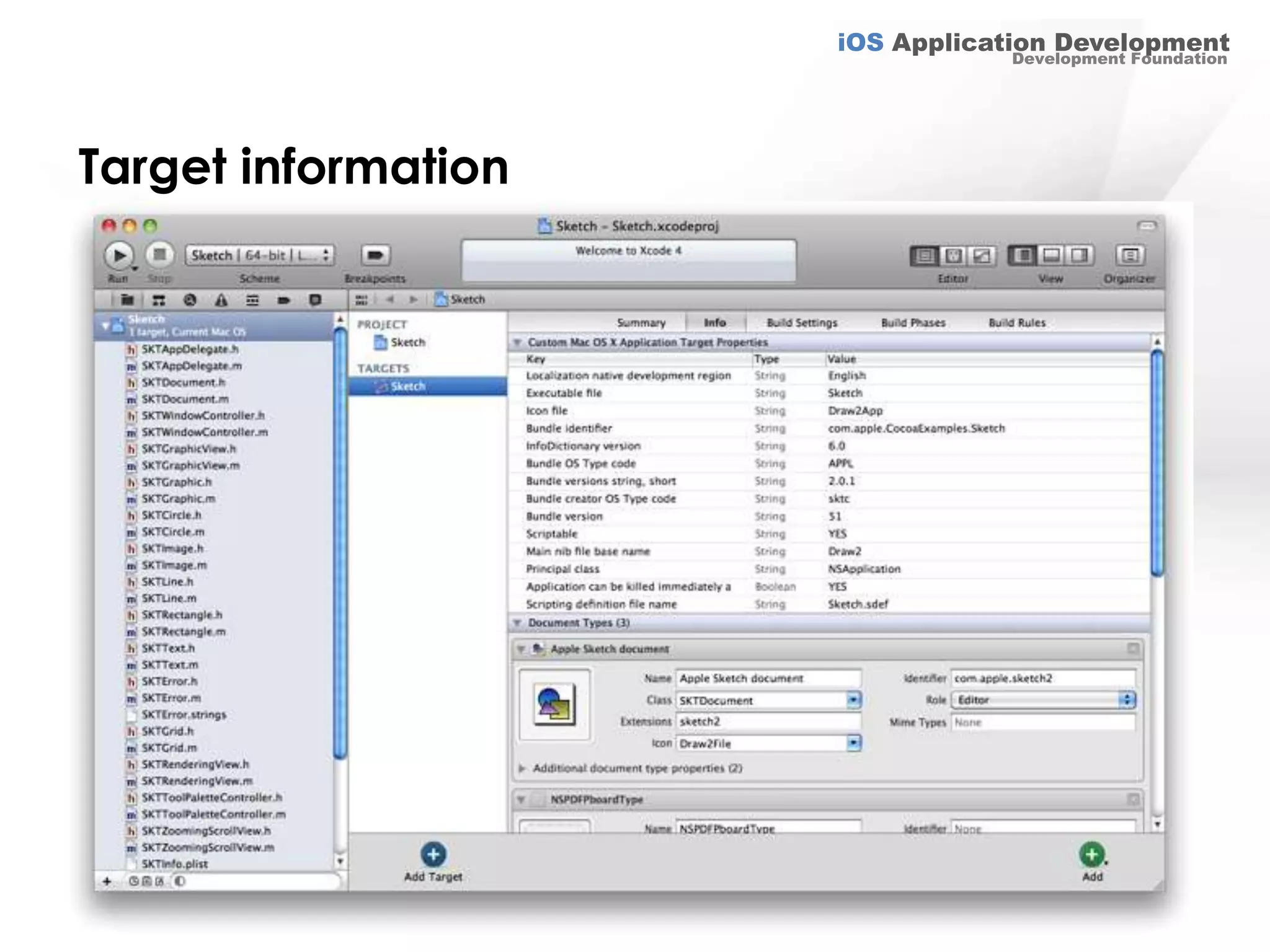1270x952 pixels.
Task: Select the Sketch project under PROJECT
Action: pyautogui.click(x=400, y=343)
